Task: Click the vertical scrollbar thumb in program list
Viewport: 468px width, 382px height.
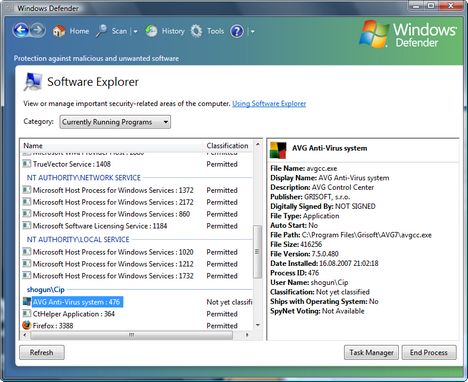Action: pyautogui.click(x=258, y=252)
